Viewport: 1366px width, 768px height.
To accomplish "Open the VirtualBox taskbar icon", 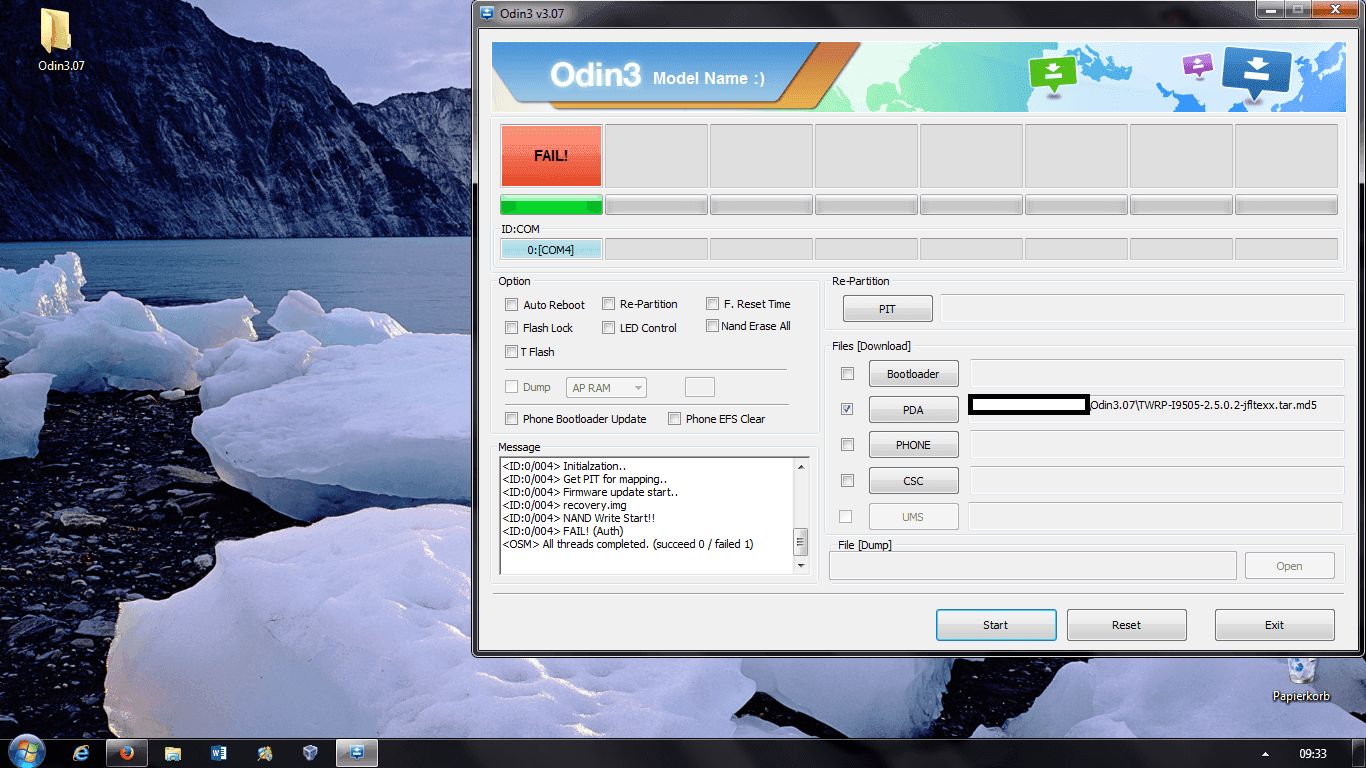I will [x=311, y=753].
